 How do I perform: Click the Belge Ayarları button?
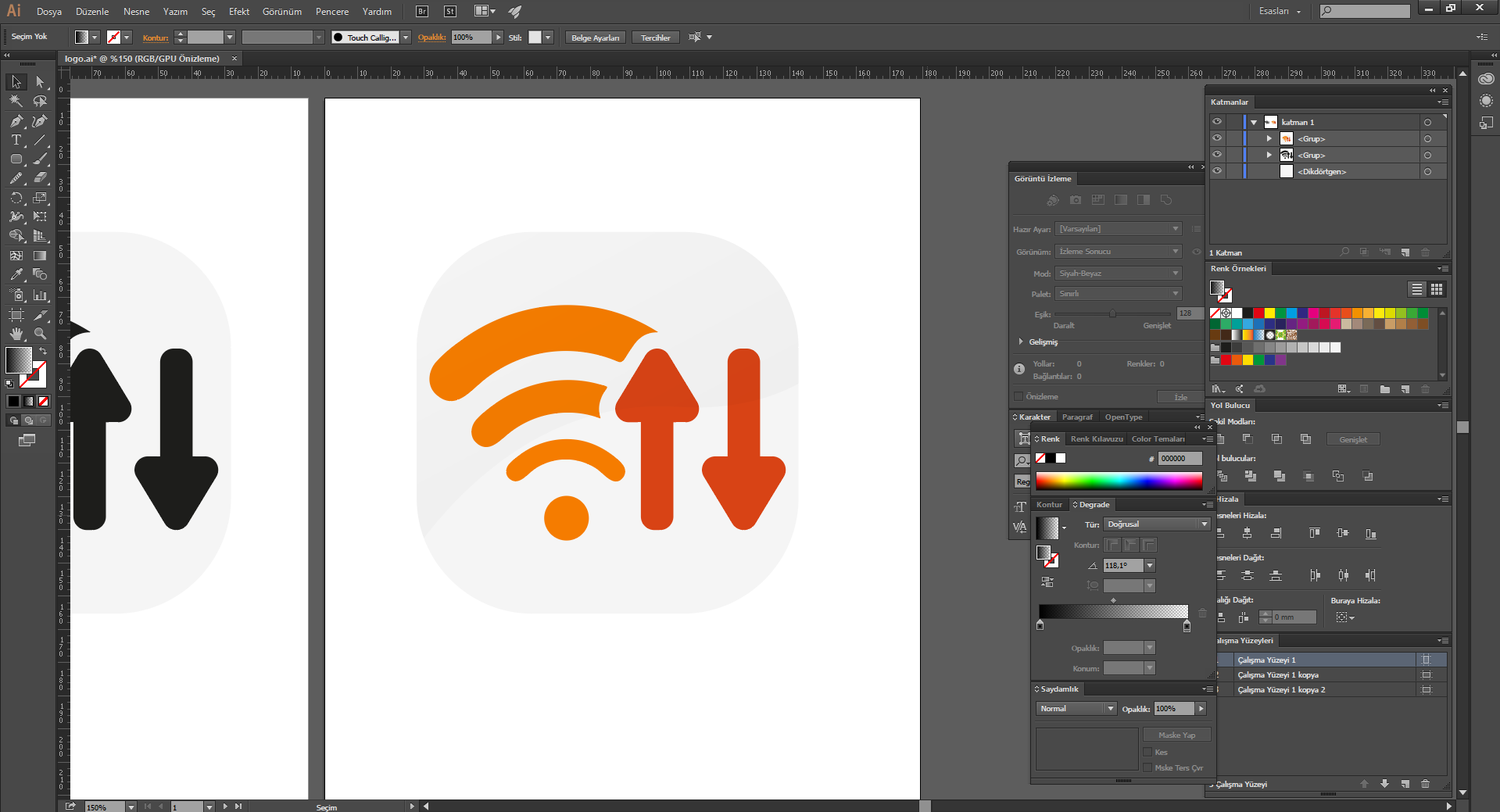click(x=595, y=38)
